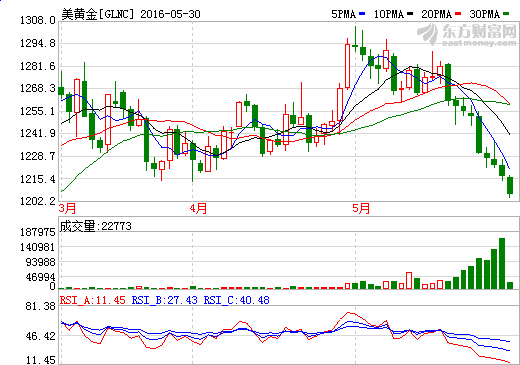
Task: Click the 5月 month marker
Action: pos(361,208)
